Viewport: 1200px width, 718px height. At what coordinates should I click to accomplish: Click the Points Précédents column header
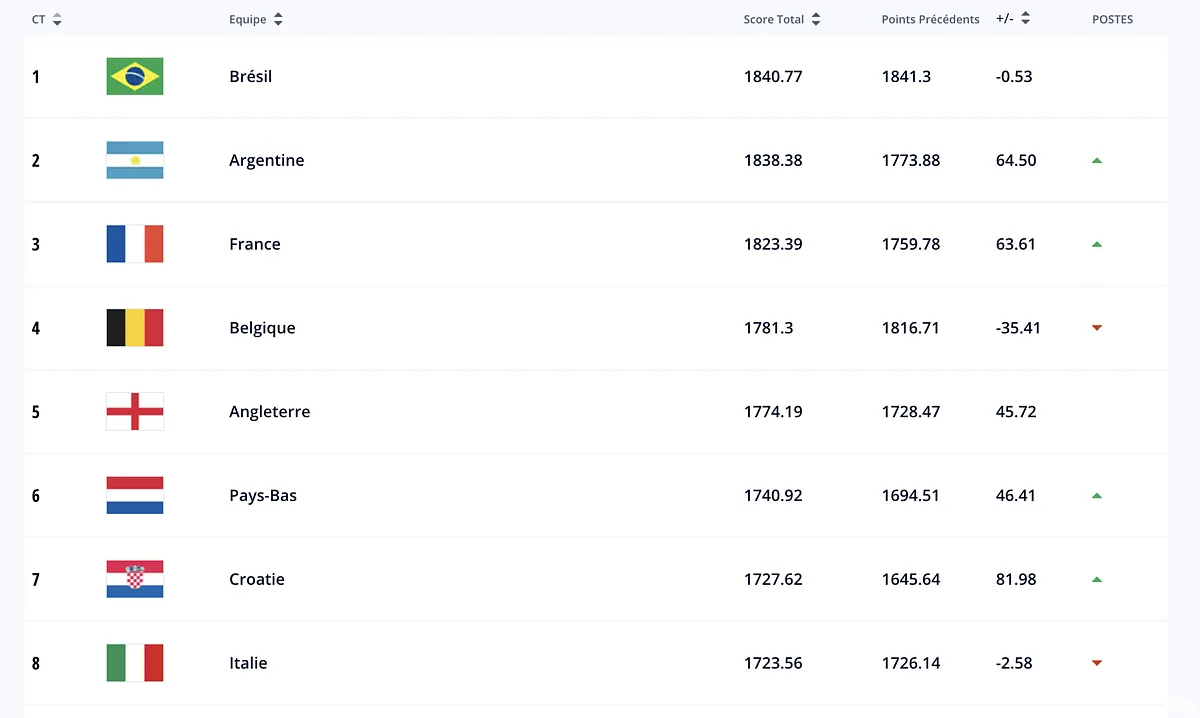pos(930,18)
